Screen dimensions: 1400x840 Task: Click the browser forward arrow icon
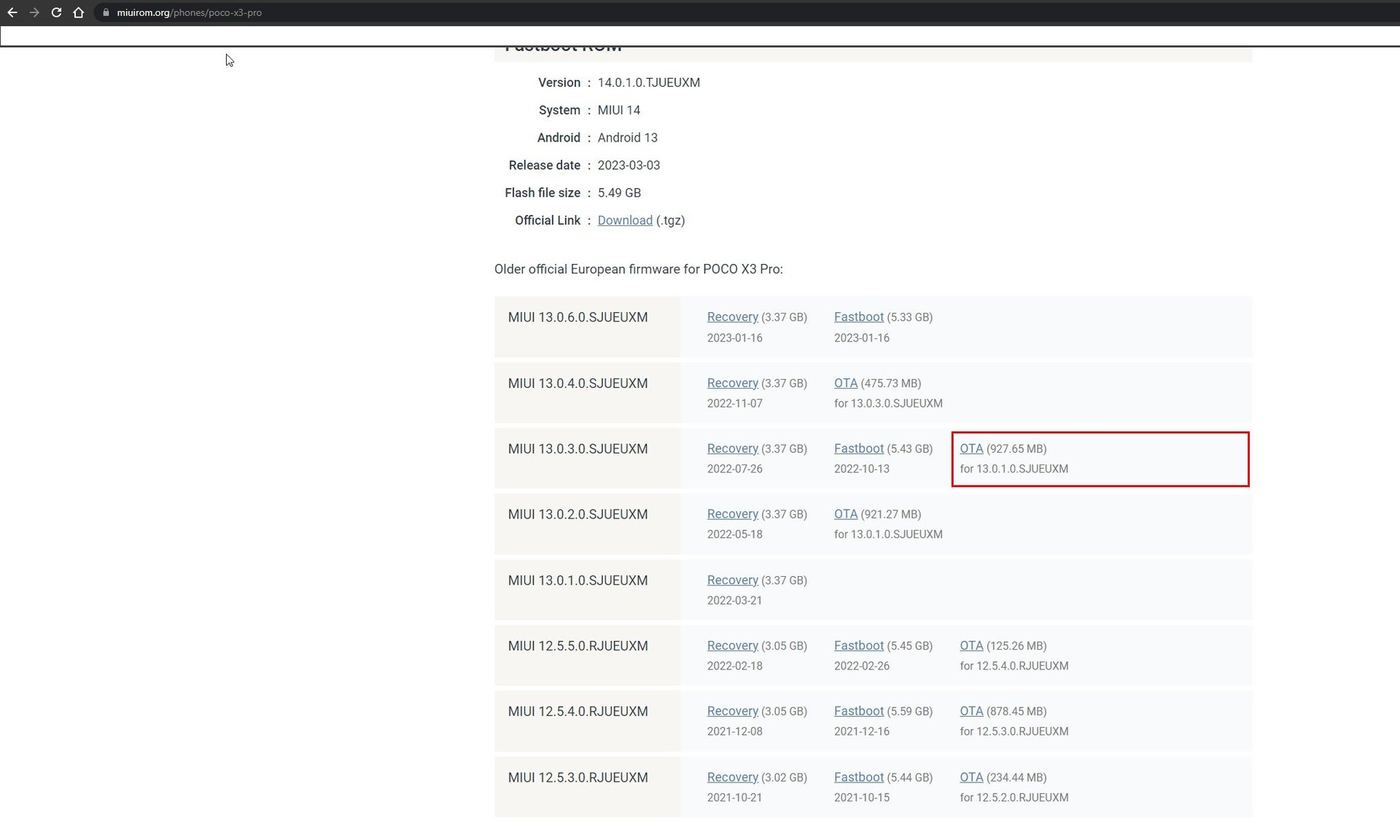[x=34, y=12]
